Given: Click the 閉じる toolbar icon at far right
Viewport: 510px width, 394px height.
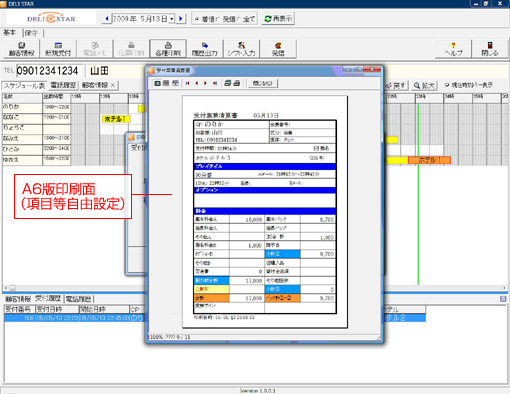Looking at the screenshot, I should coord(490,49).
